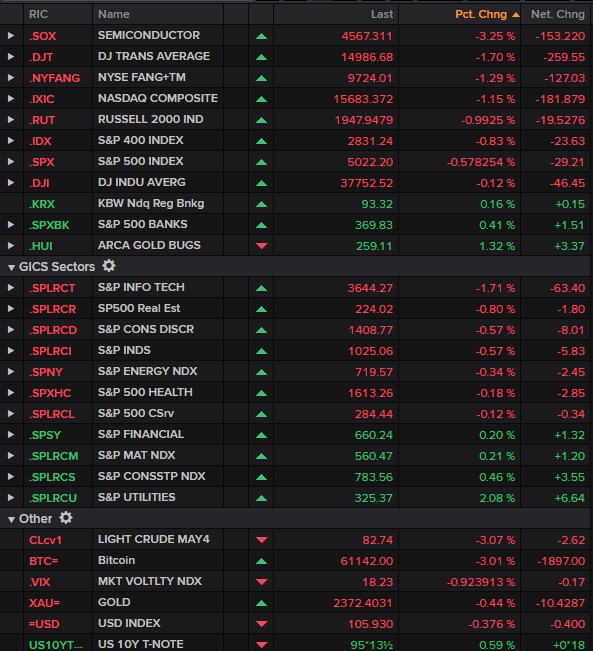This screenshot has width=593, height=651.
Task: Click green up arrow on S&P FINANCIAL row
Action: coord(261,435)
